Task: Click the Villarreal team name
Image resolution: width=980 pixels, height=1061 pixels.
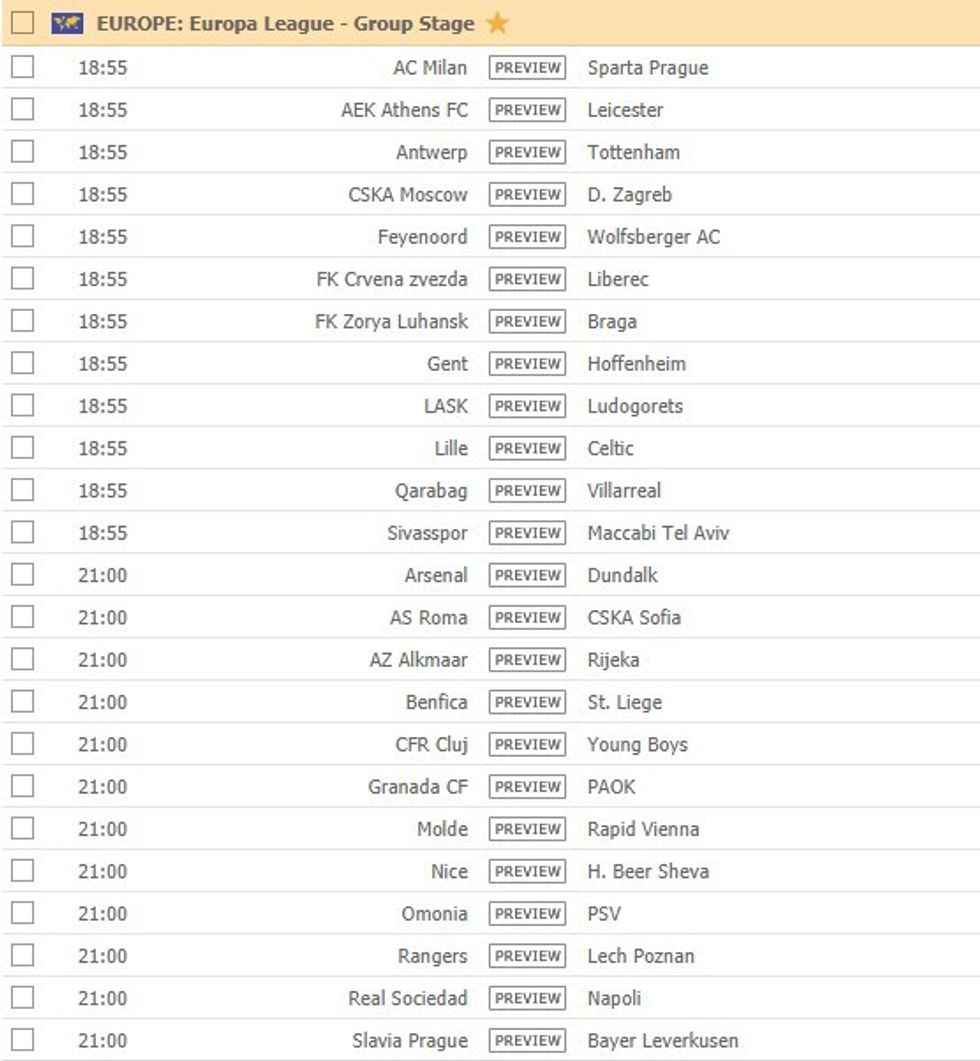Action: click(x=624, y=491)
